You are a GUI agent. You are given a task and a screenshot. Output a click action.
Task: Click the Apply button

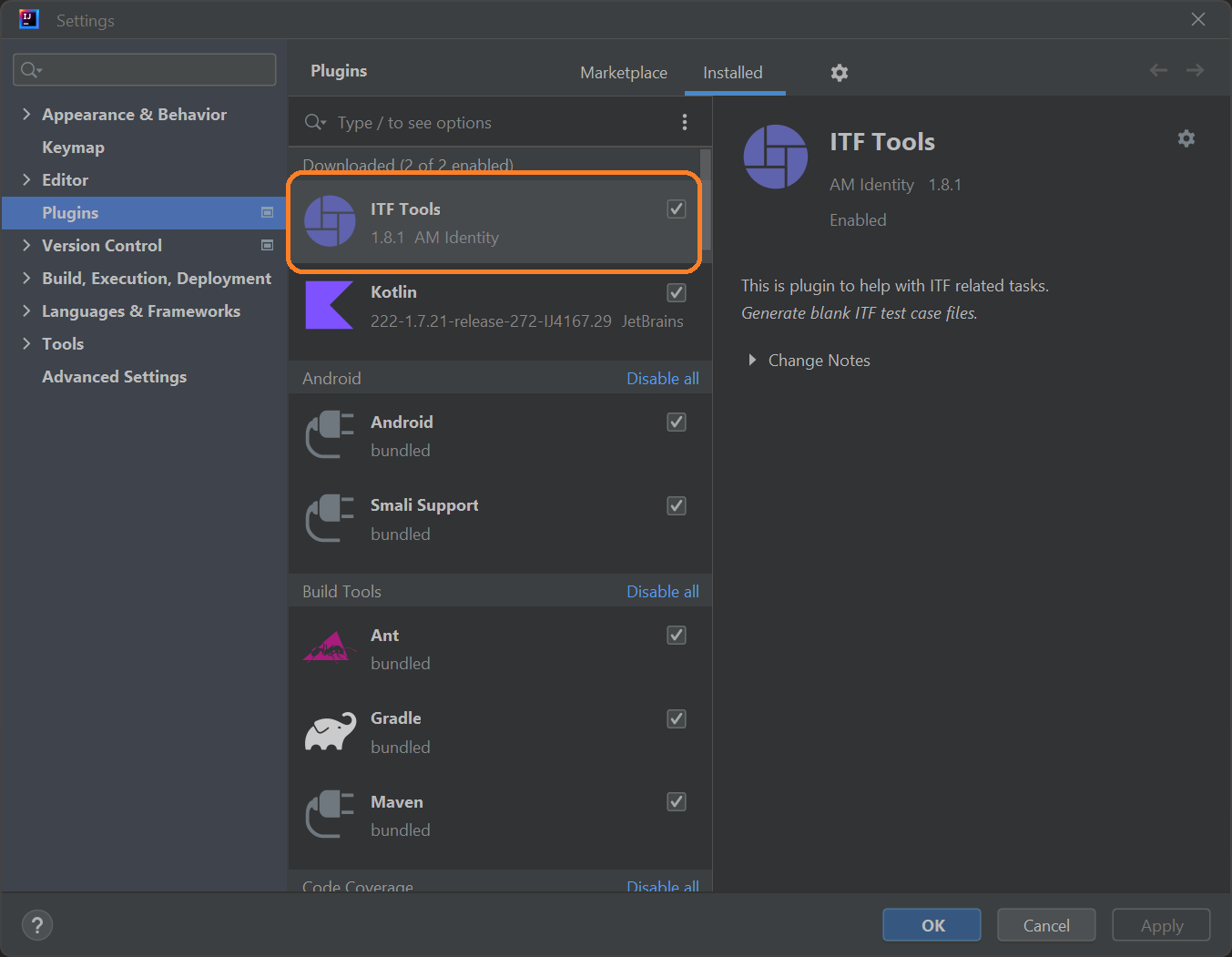point(1161,925)
